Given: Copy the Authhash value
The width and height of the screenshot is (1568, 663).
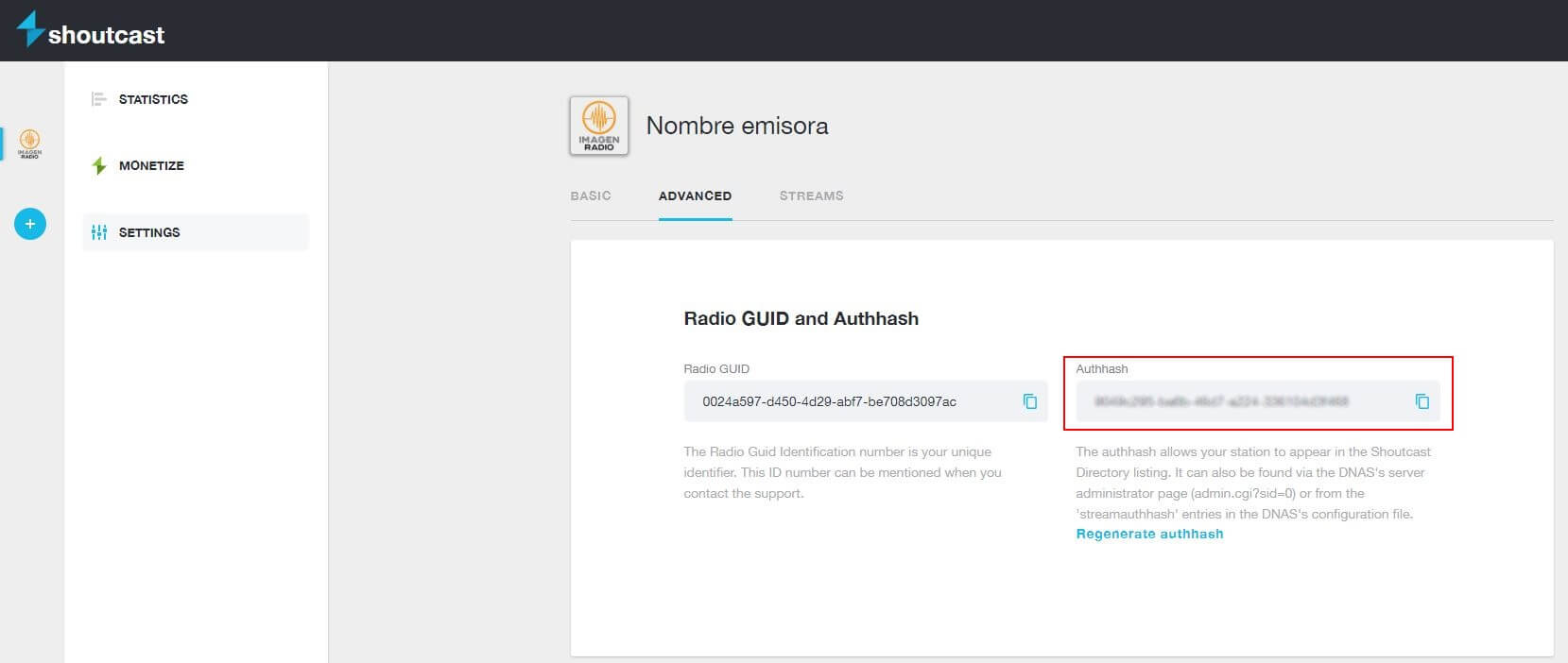Looking at the screenshot, I should tap(1422, 401).
